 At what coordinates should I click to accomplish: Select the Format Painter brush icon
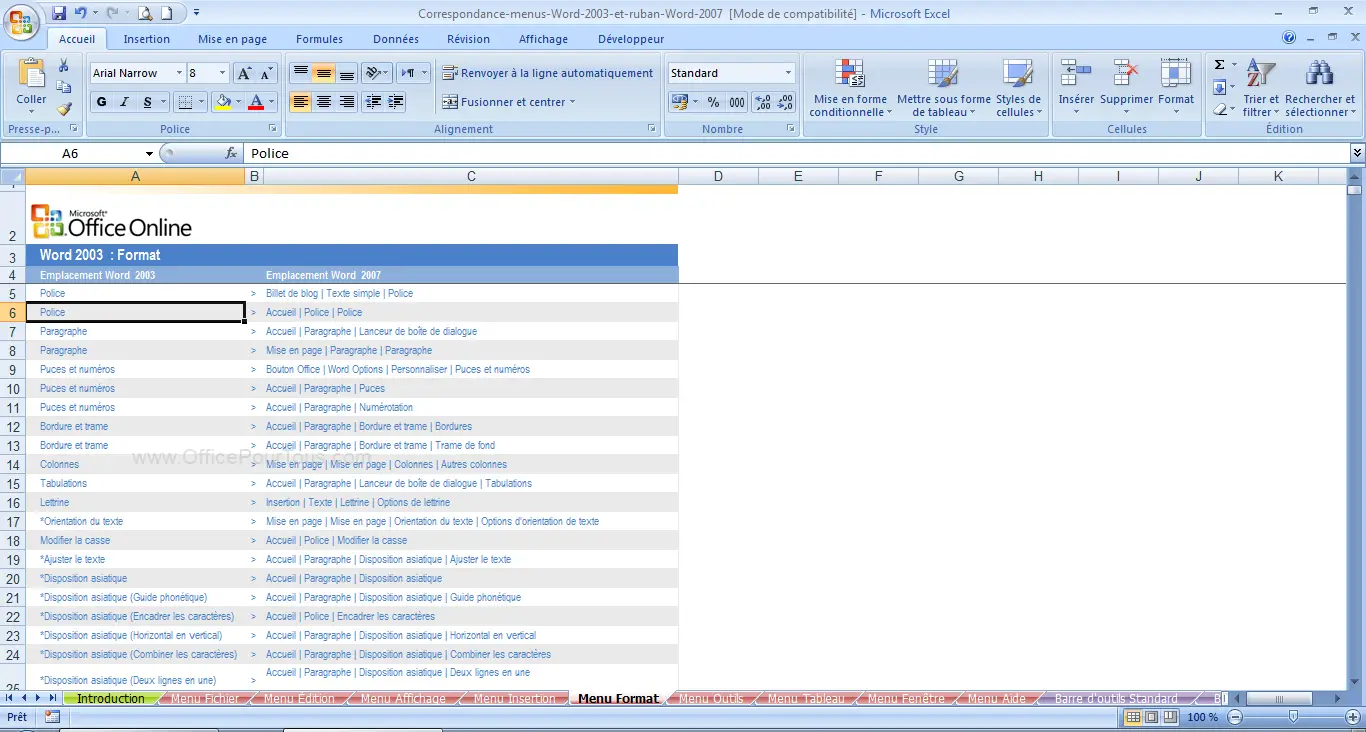[64, 109]
